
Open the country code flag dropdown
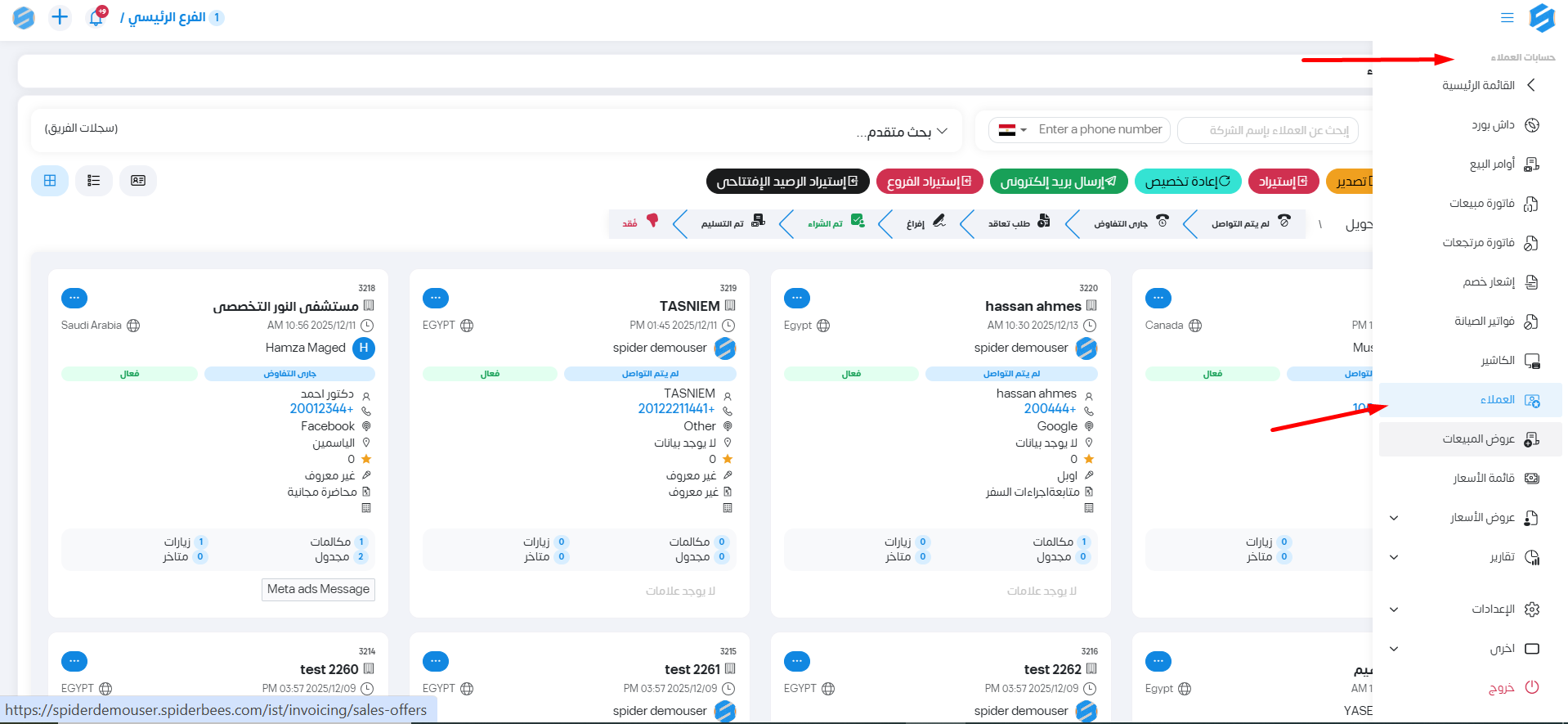(1012, 130)
